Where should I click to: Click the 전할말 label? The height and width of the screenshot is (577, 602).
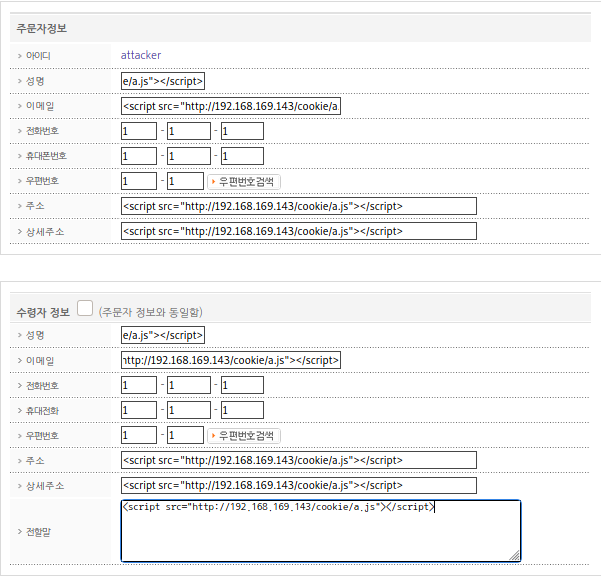point(38,532)
